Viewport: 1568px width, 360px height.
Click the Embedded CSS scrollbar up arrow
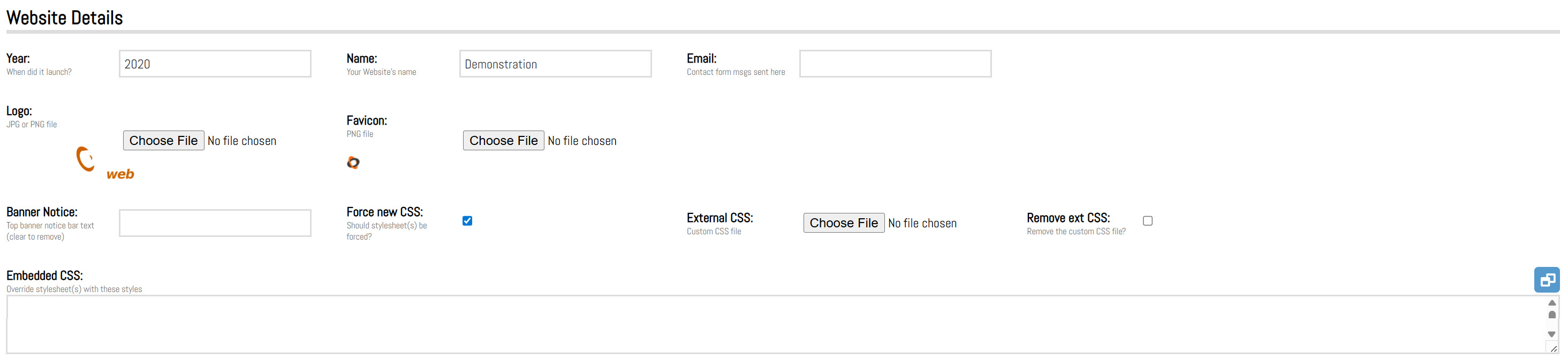pos(1551,303)
